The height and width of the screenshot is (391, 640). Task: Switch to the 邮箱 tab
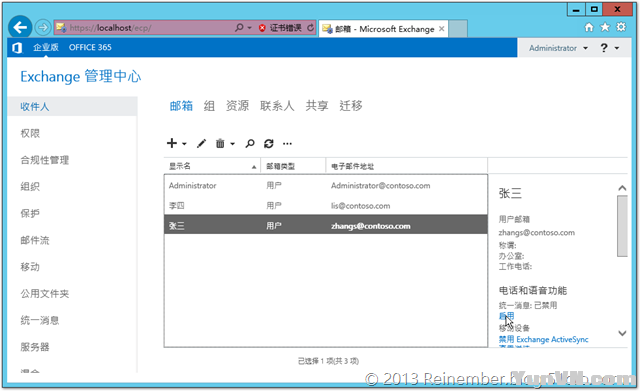(181, 106)
